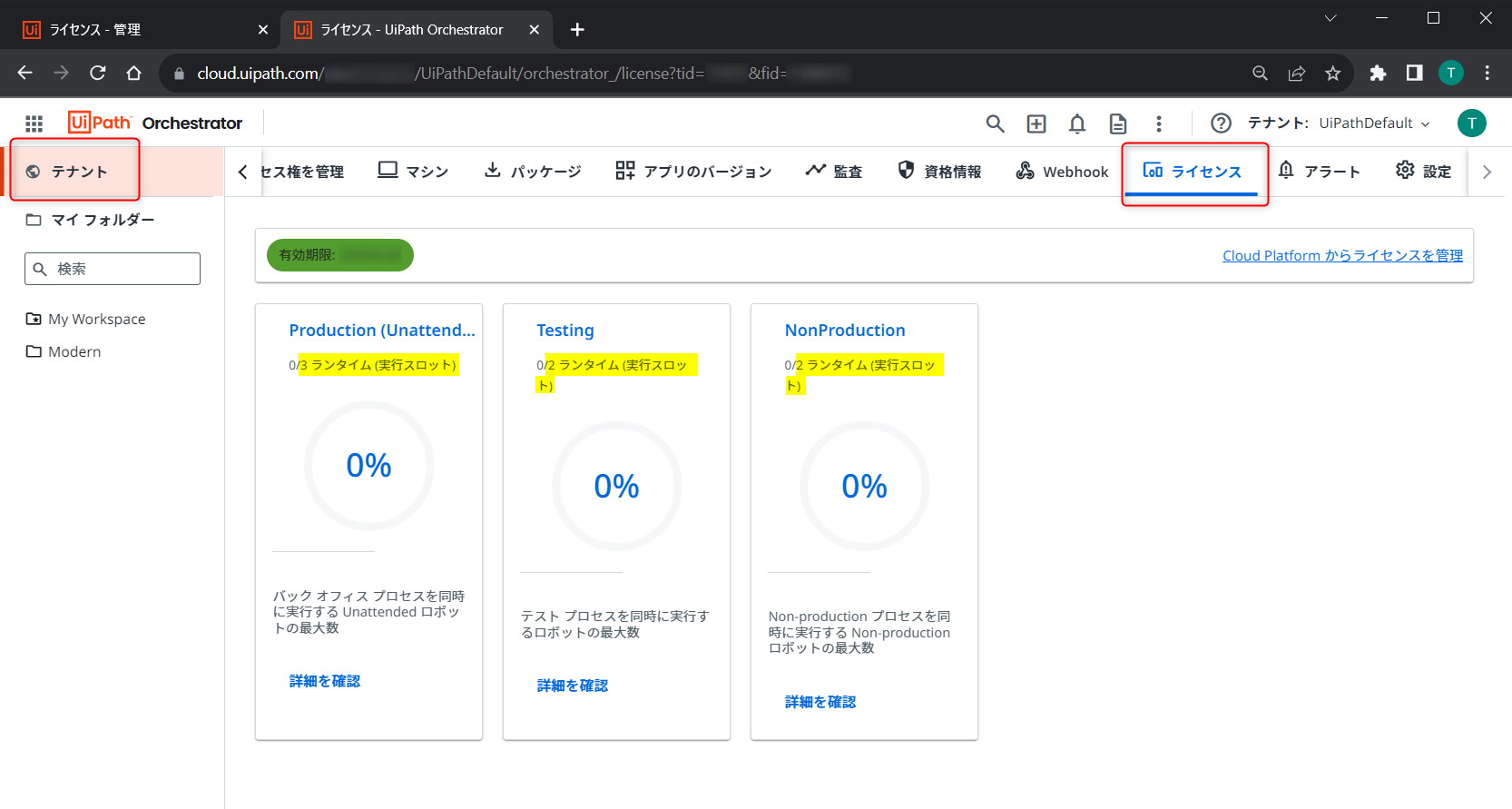Open the help question mark icon
Screen dimensions: 1512x809
click(x=1222, y=123)
